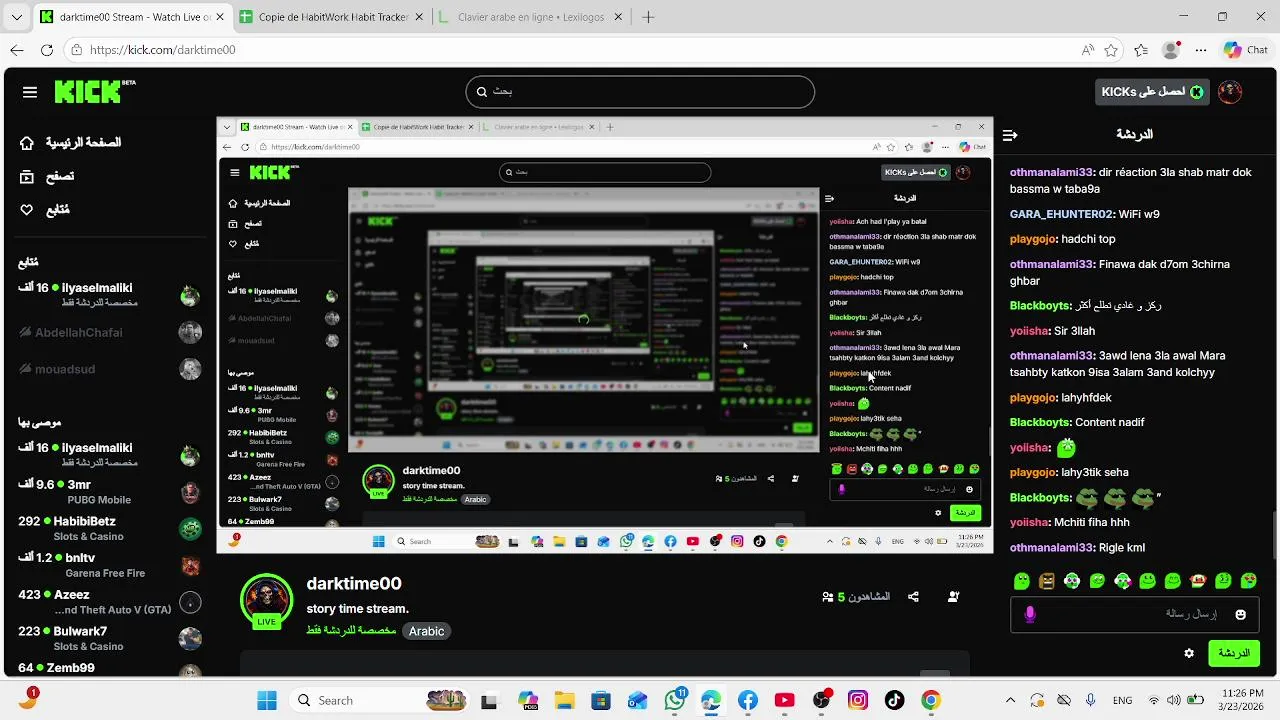
Task: Open Edge profile icon in toolbar
Action: click(1171, 50)
